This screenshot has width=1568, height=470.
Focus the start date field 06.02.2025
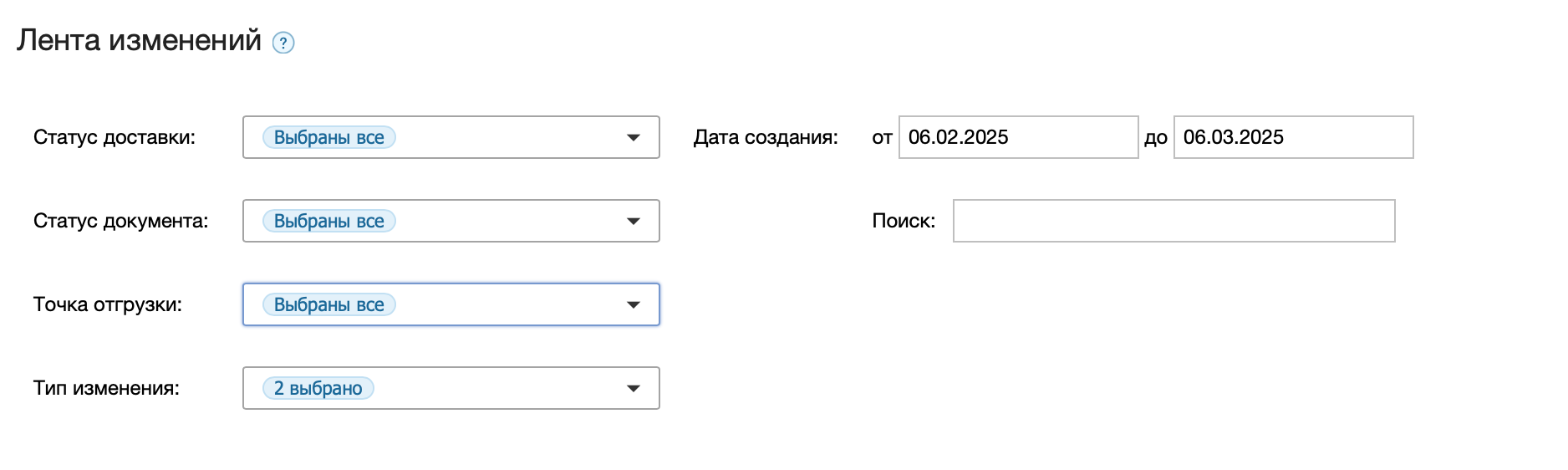coord(1018,137)
